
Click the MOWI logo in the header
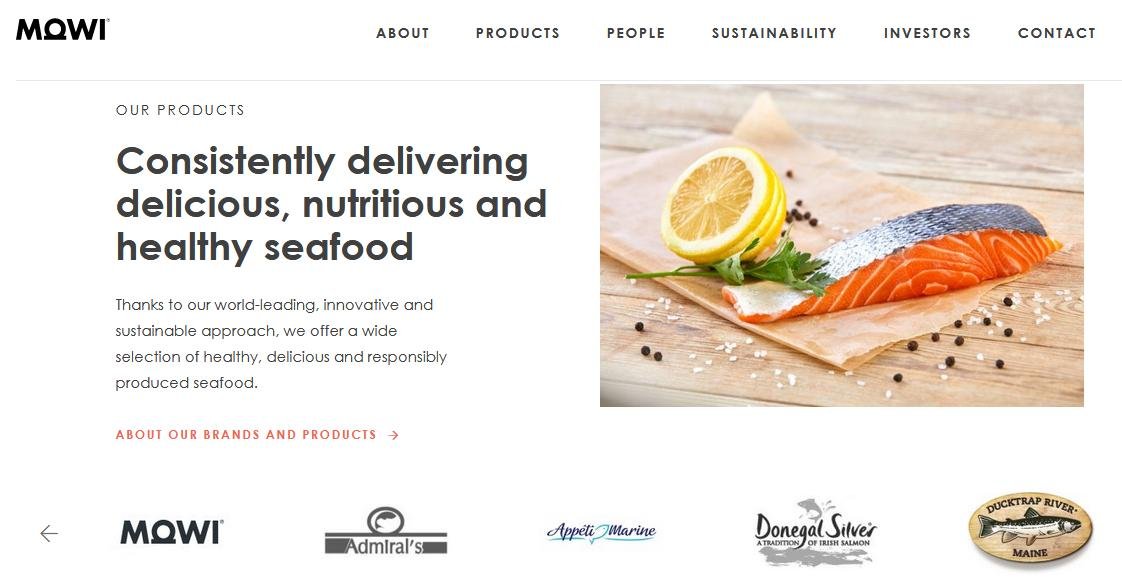[x=62, y=30]
